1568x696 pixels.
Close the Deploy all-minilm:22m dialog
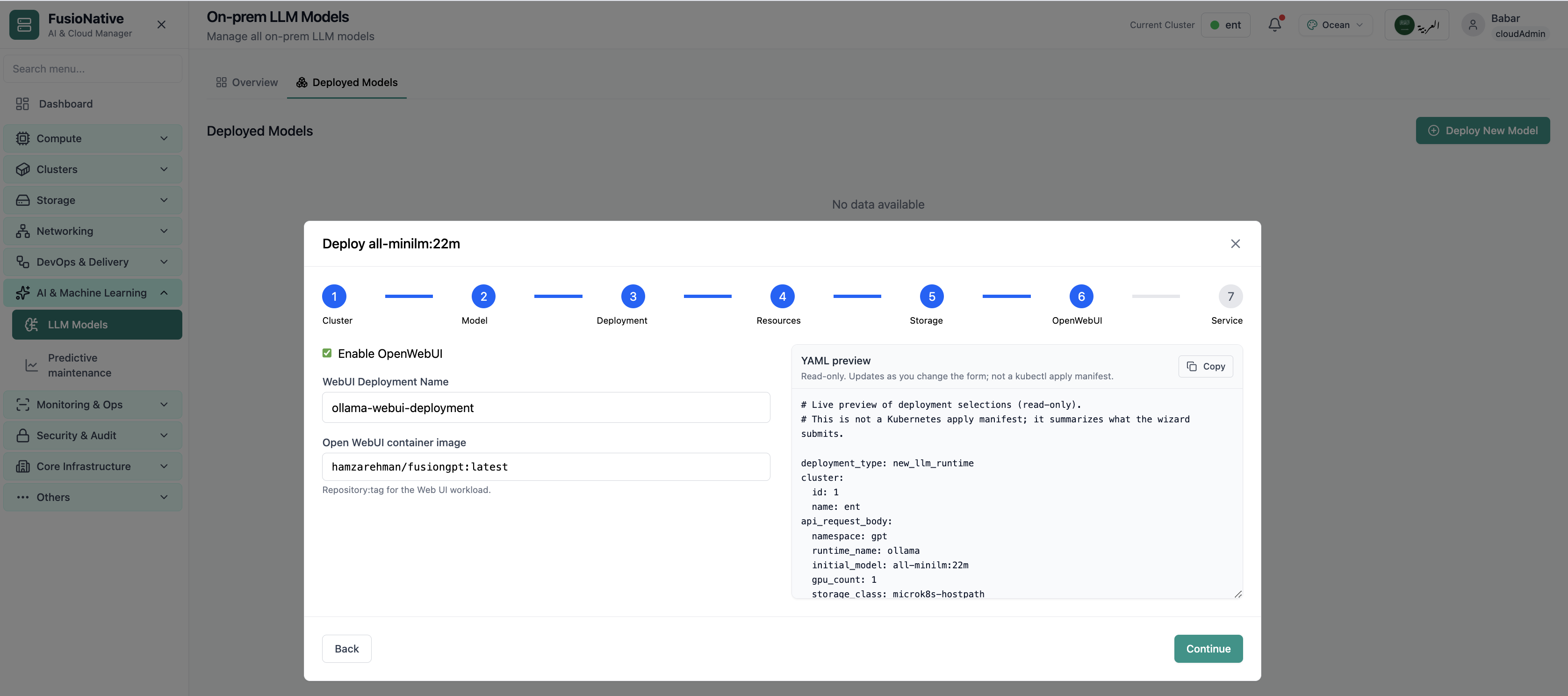point(1235,244)
